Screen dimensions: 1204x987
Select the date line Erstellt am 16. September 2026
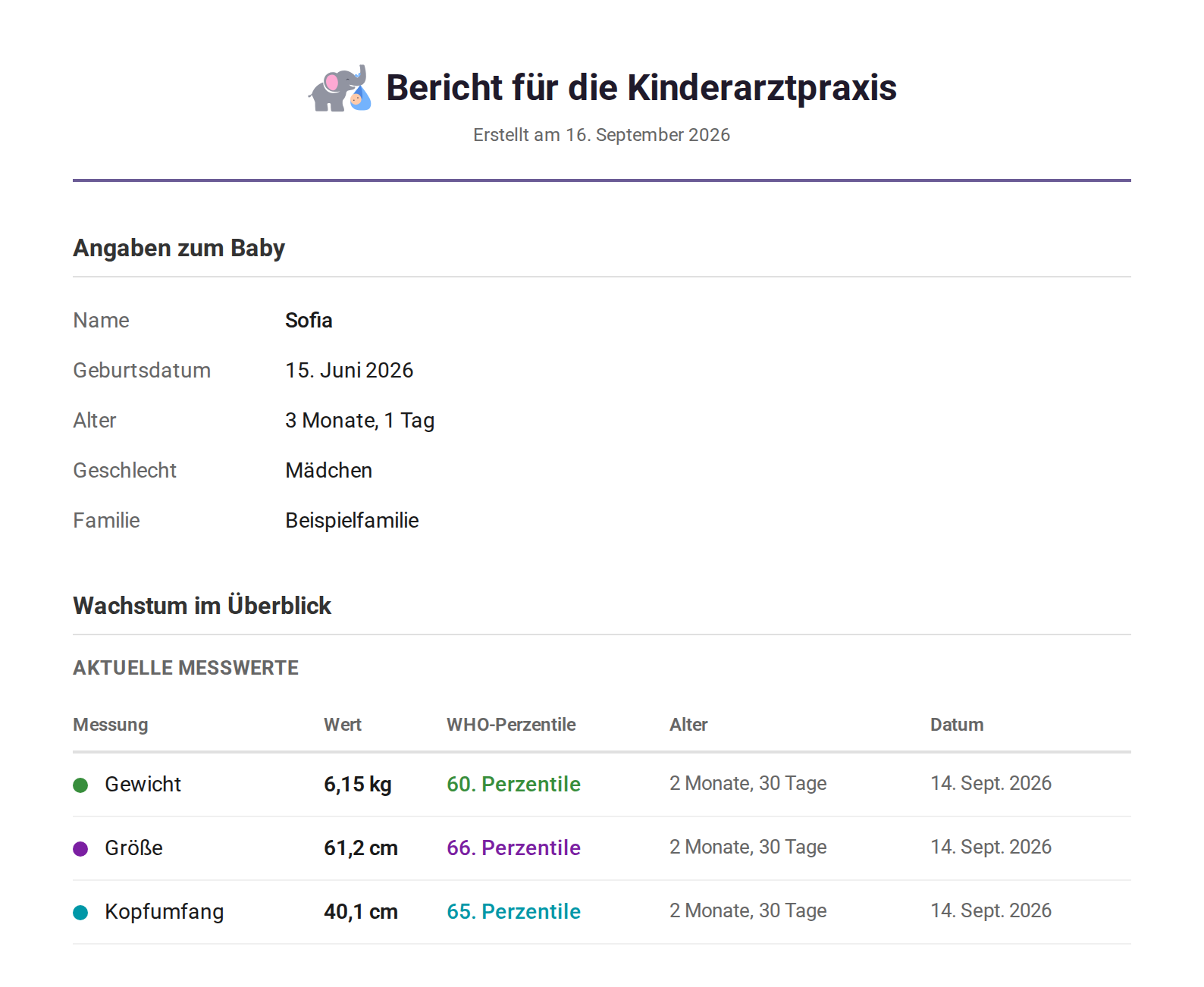[x=602, y=135]
